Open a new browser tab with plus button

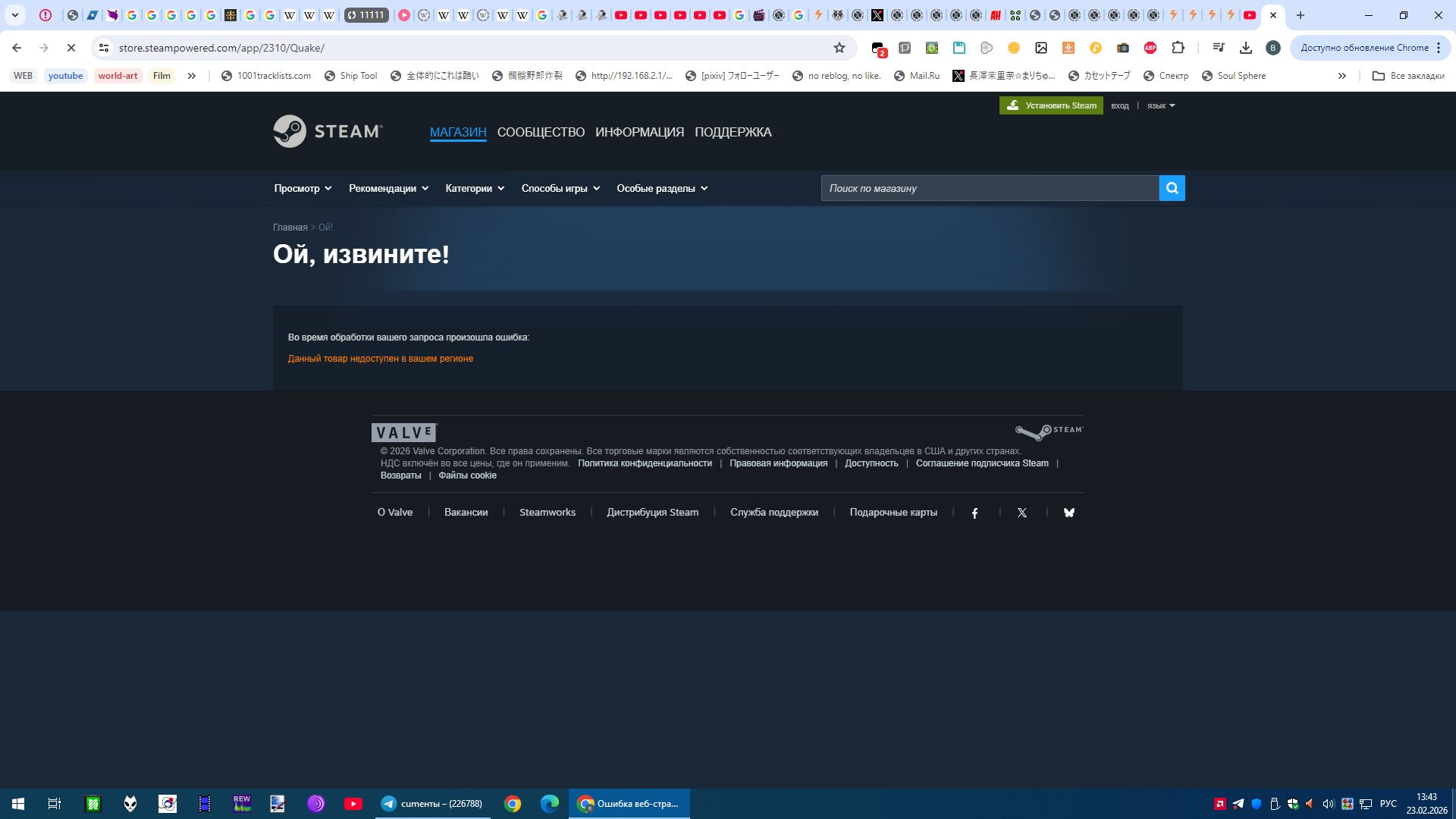coord(1301,15)
